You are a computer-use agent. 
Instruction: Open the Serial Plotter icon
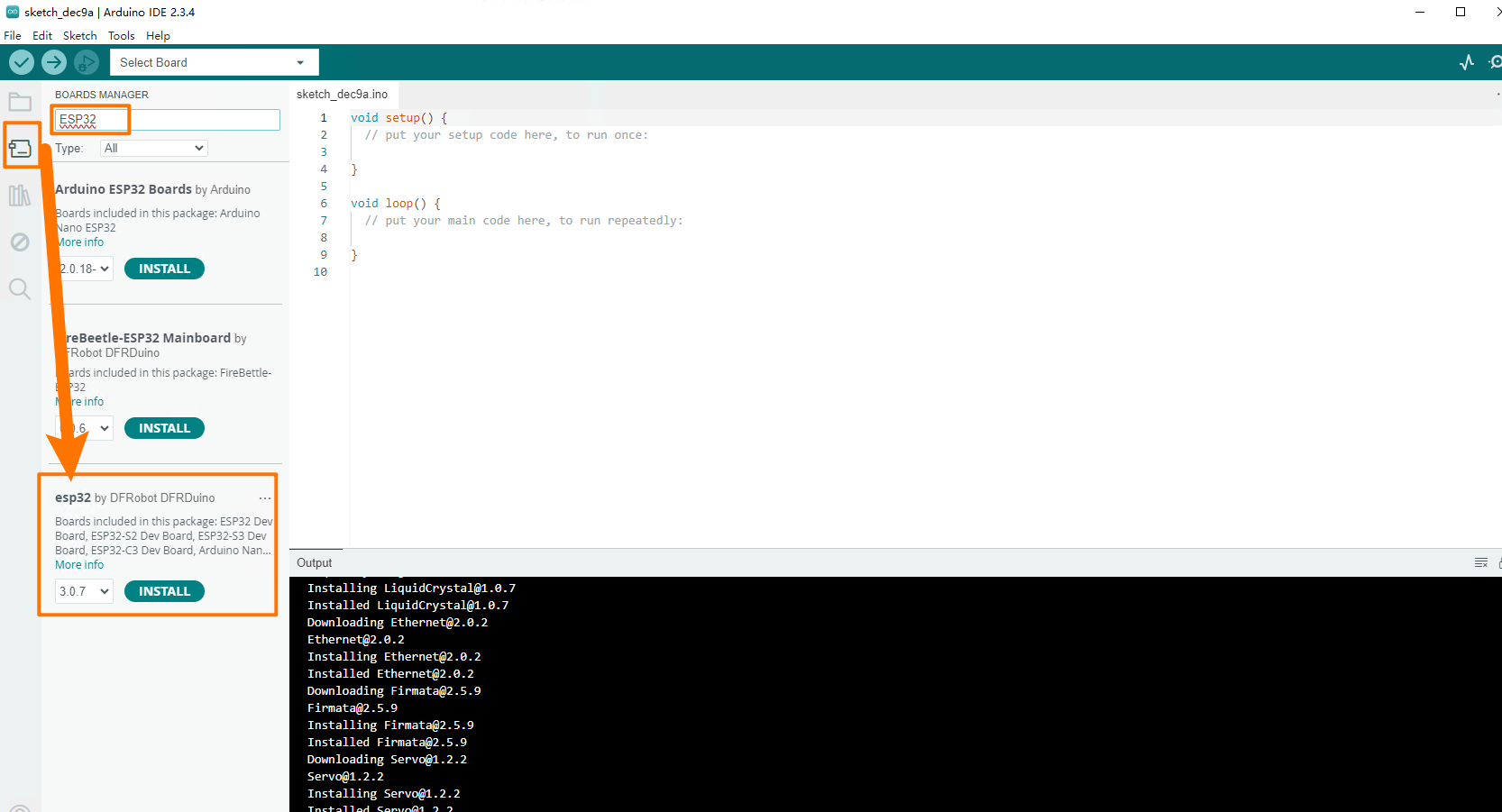[x=1467, y=62]
